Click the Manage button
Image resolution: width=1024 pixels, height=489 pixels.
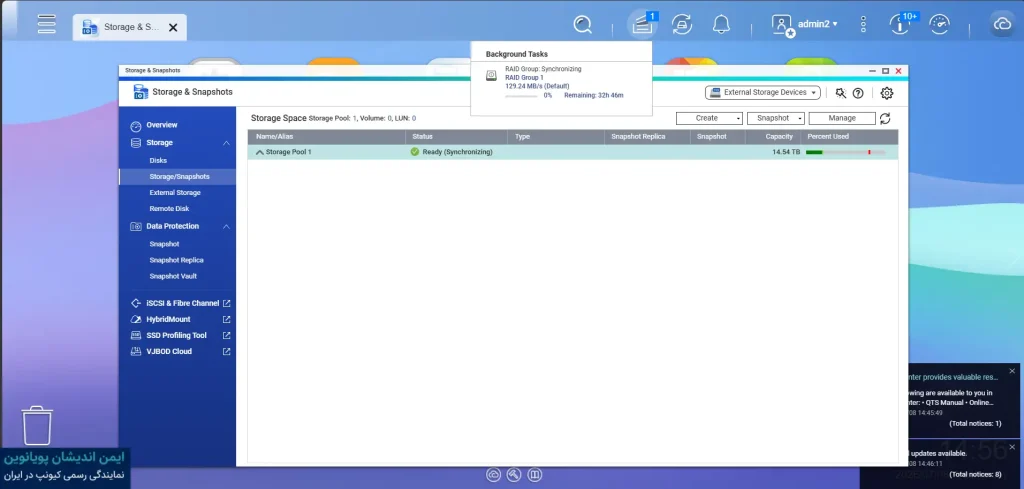coord(842,118)
